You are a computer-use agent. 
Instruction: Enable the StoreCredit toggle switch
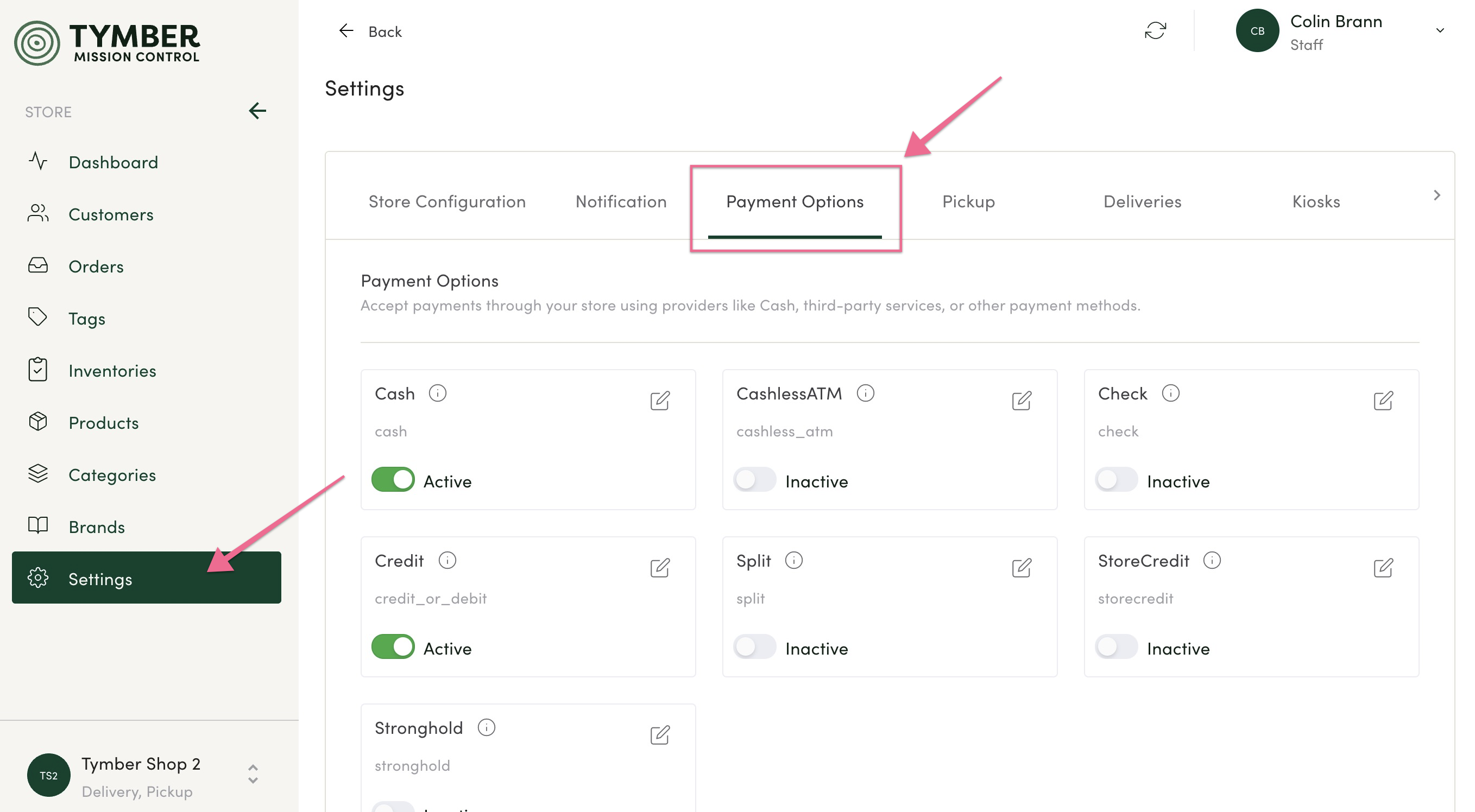pyautogui.click(x=1116, y=647)
